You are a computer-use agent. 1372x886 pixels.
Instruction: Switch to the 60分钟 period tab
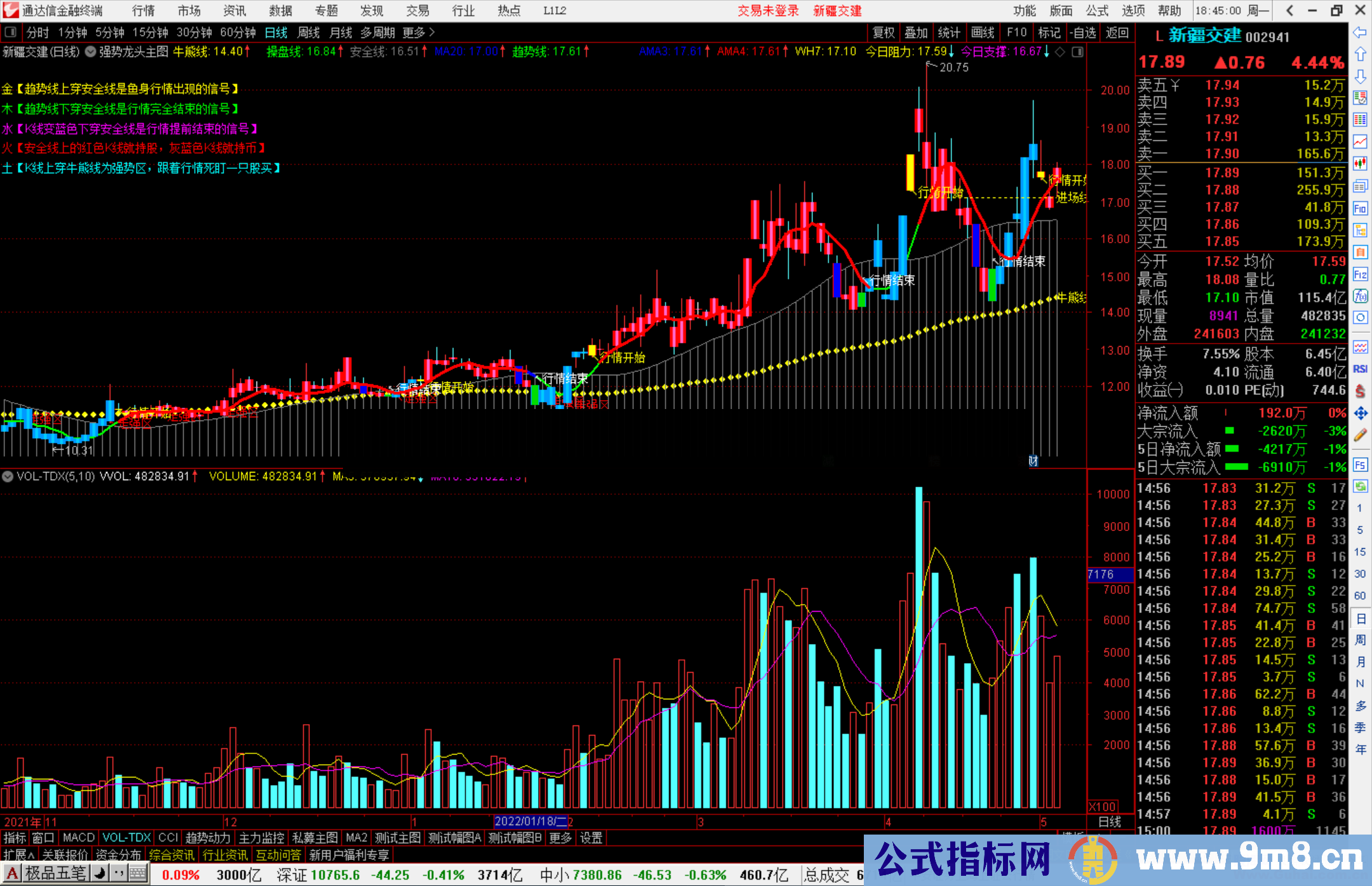point(238,32)
